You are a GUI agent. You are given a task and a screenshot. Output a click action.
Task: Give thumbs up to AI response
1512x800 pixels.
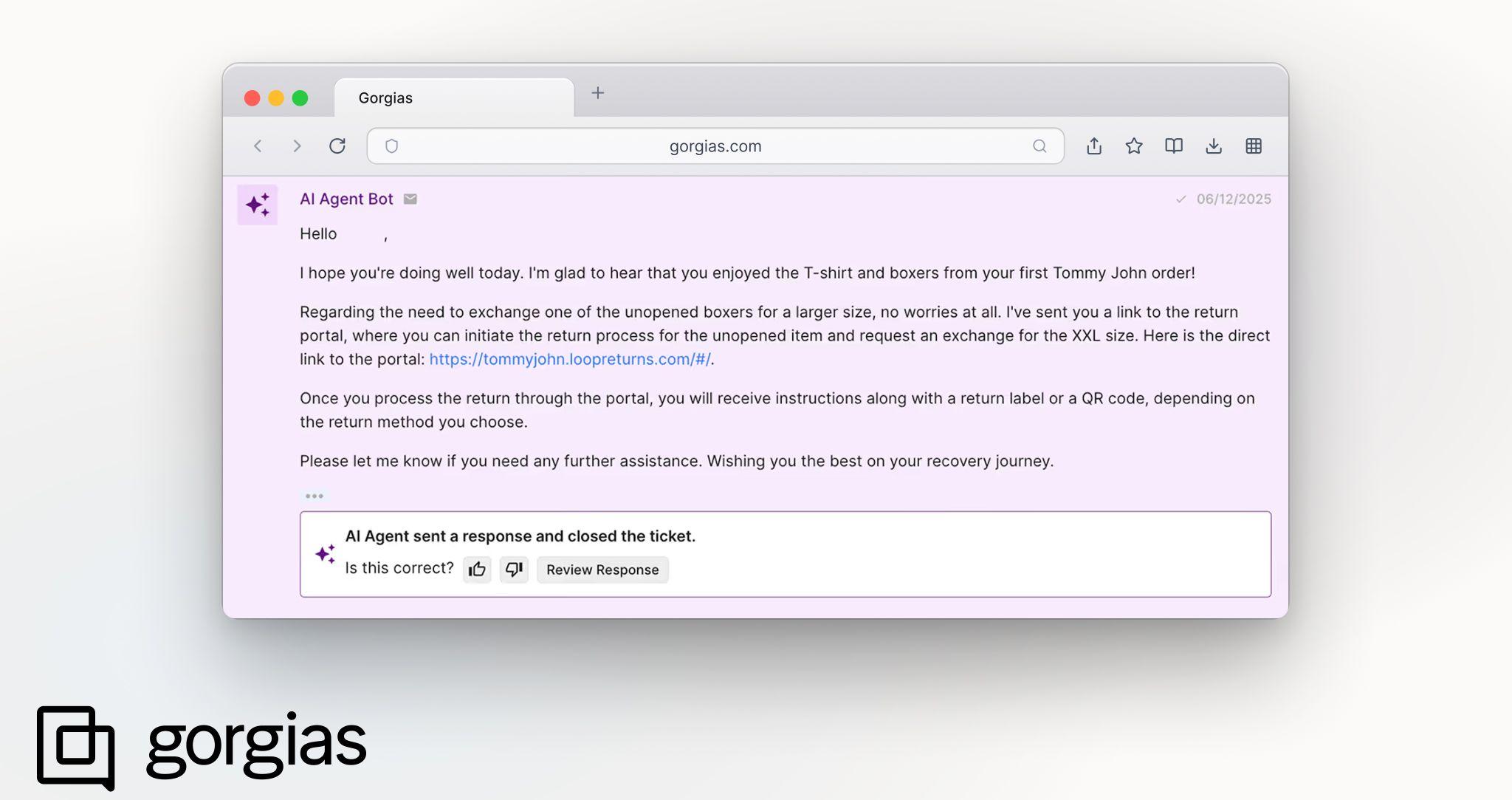click(x=477, y=570)
